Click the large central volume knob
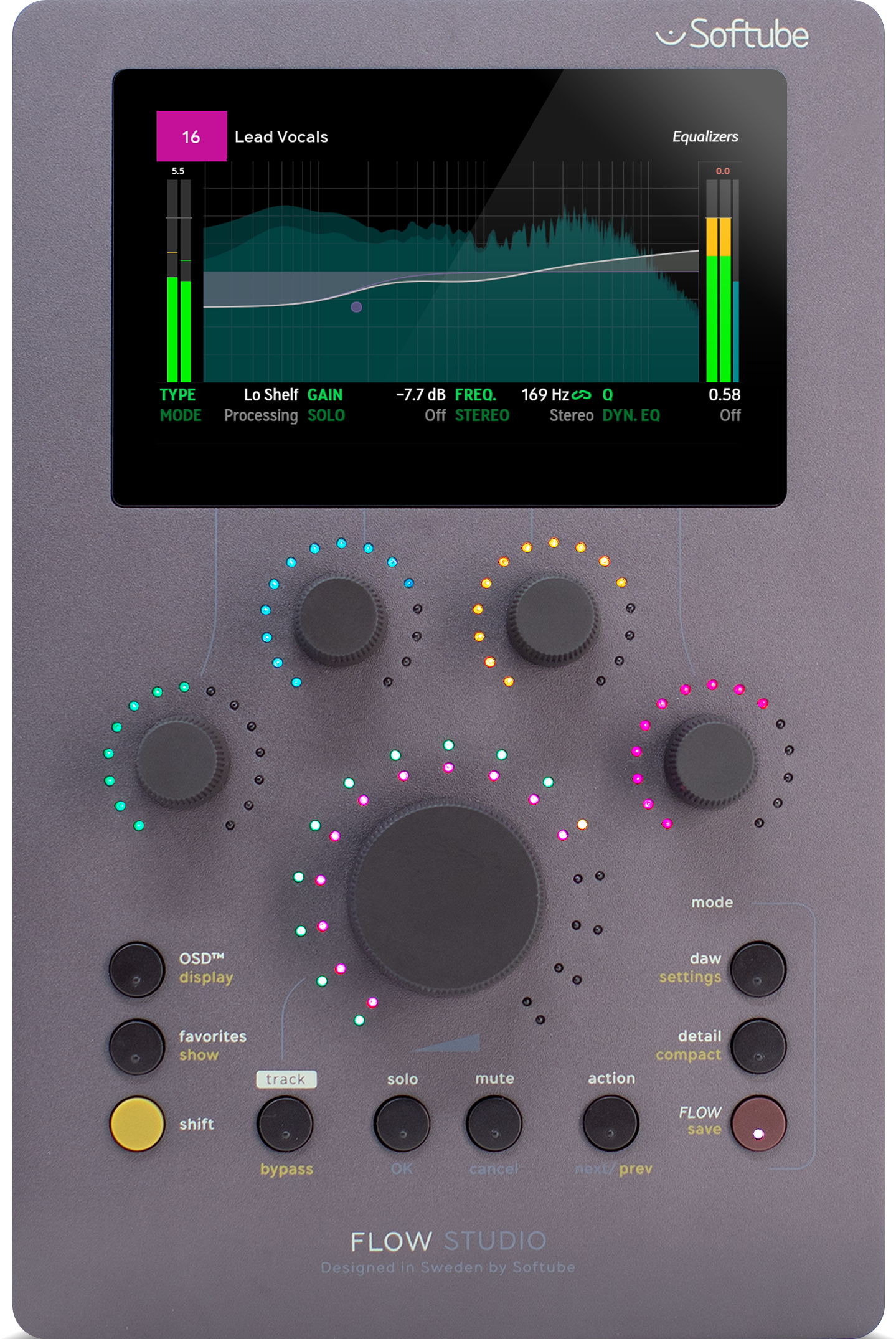Screen dimensions: 896x1339 tap(445, 898)
